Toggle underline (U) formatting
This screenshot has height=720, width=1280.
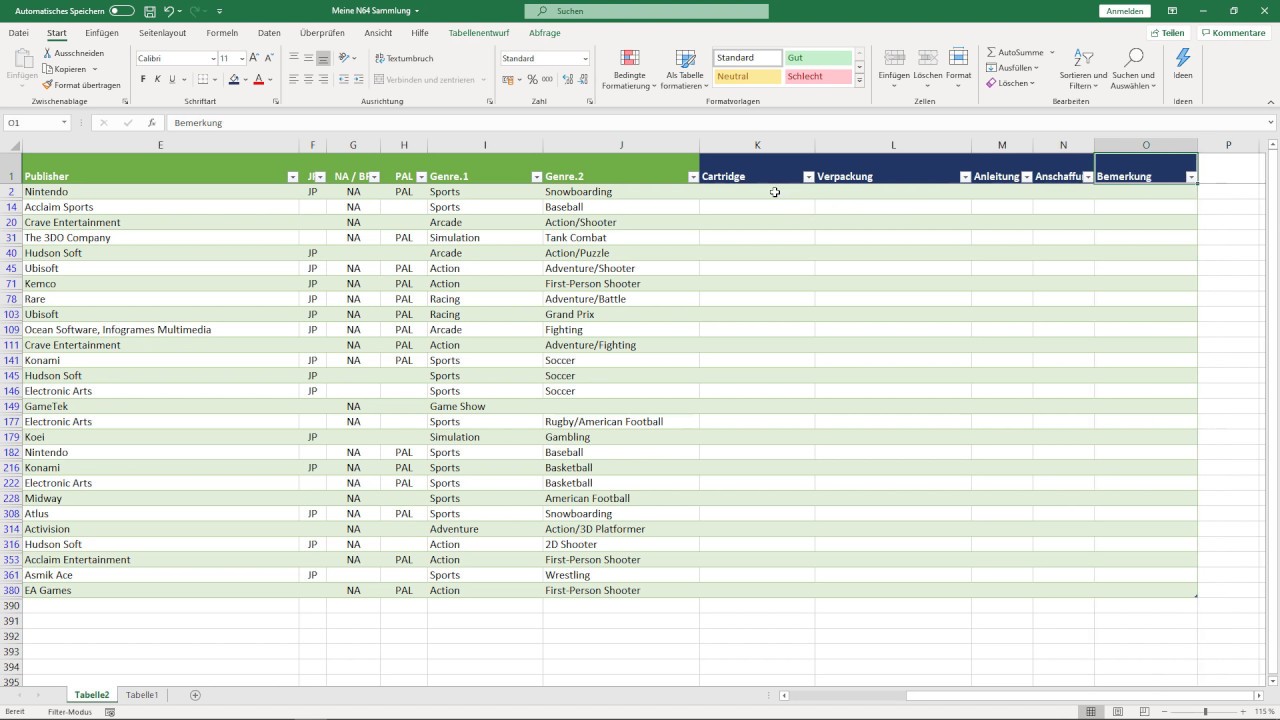click(x=172, y=79)
